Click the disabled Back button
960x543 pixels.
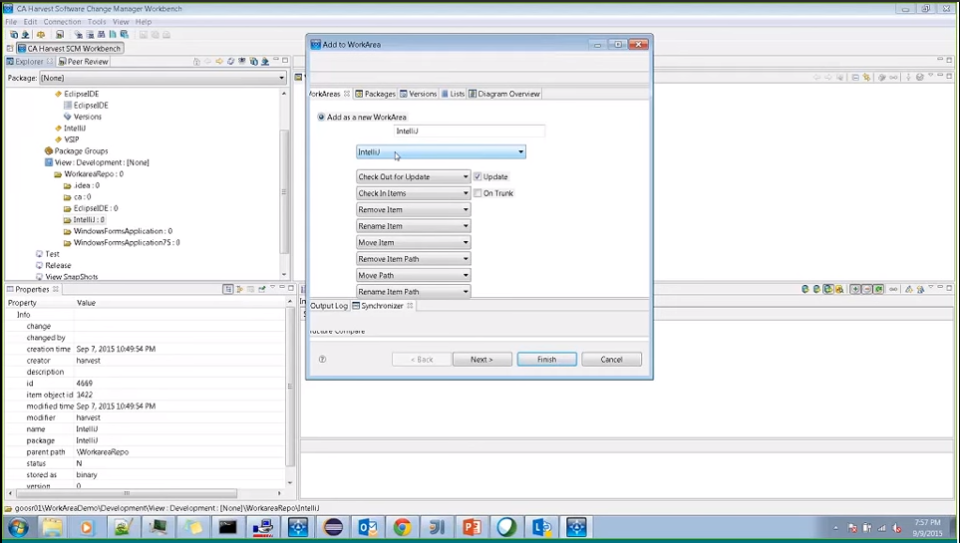click(x=421, y=359)
